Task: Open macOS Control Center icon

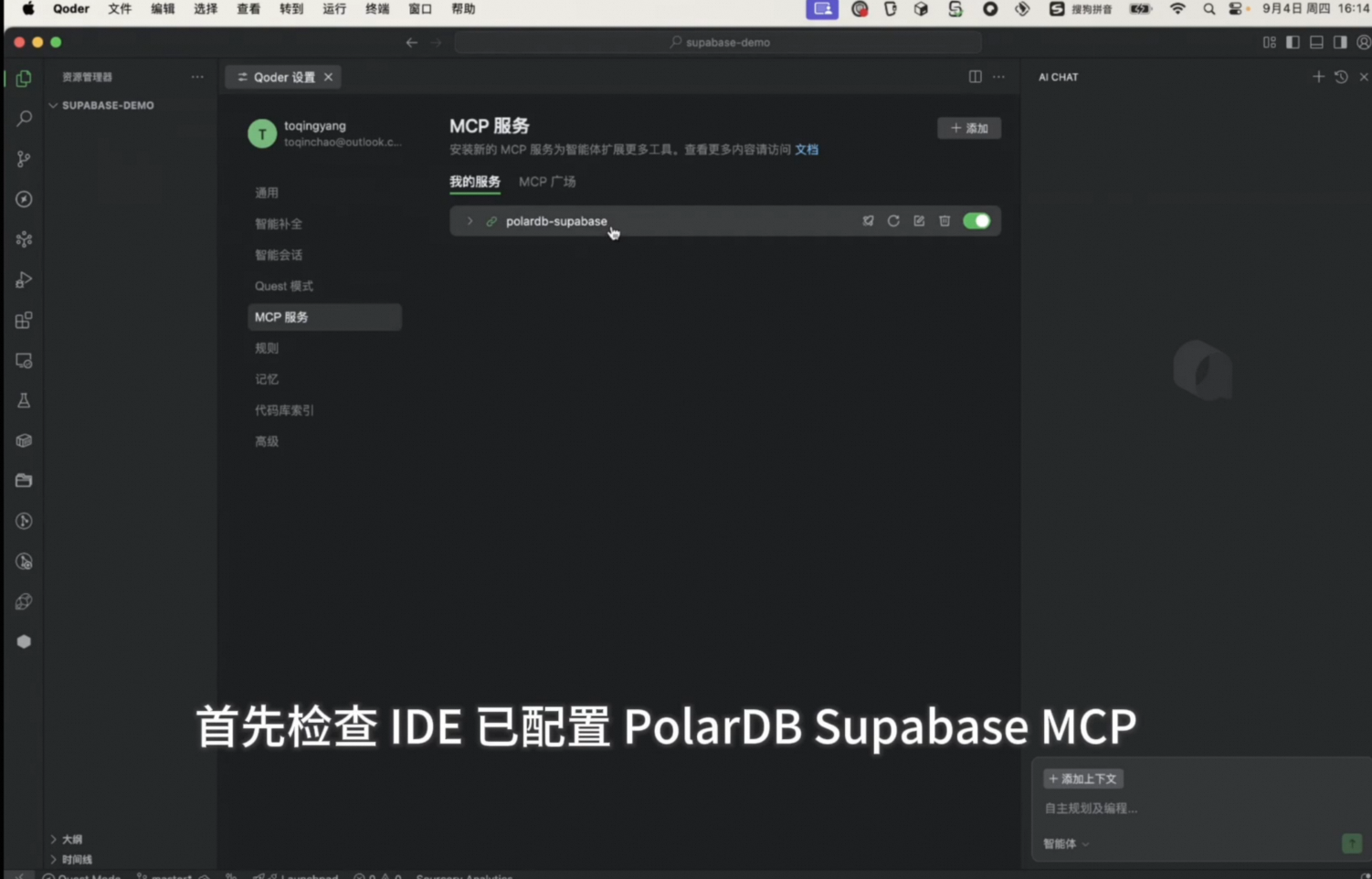Action: click(1235, 9)
